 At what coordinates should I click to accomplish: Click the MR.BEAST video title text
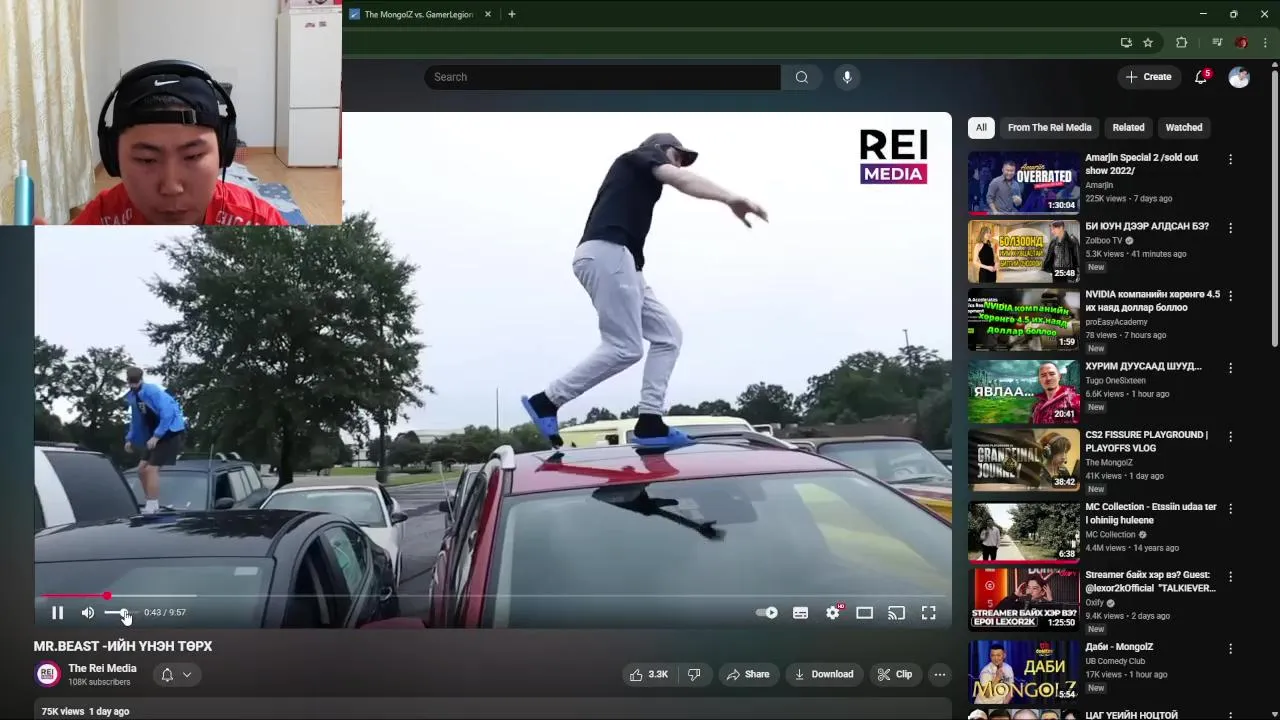pos(123,647)
